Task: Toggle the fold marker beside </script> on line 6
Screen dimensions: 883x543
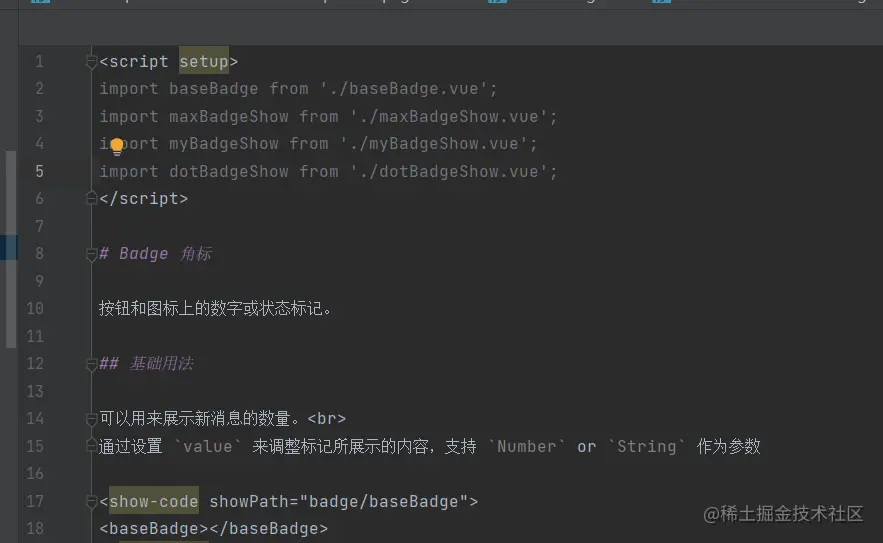Action: tap(91, 198)
